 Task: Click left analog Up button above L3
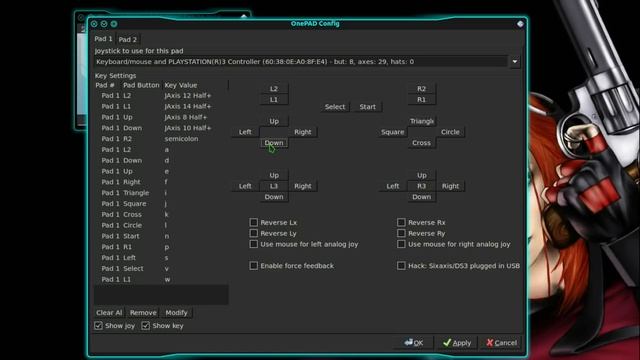tap(274, 175)
